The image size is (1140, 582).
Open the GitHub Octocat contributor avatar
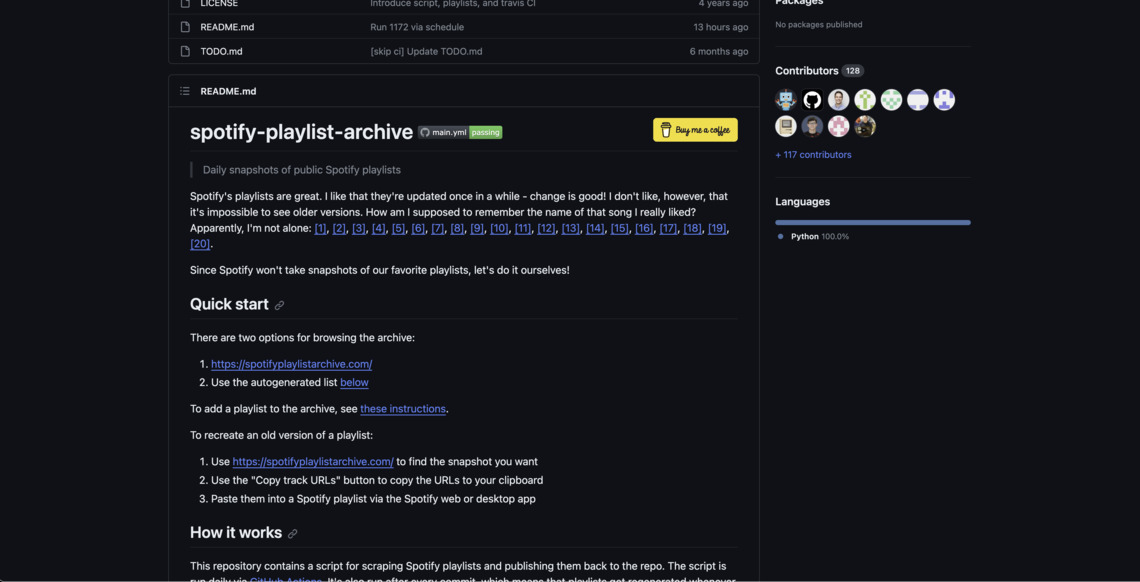(812, 100)
